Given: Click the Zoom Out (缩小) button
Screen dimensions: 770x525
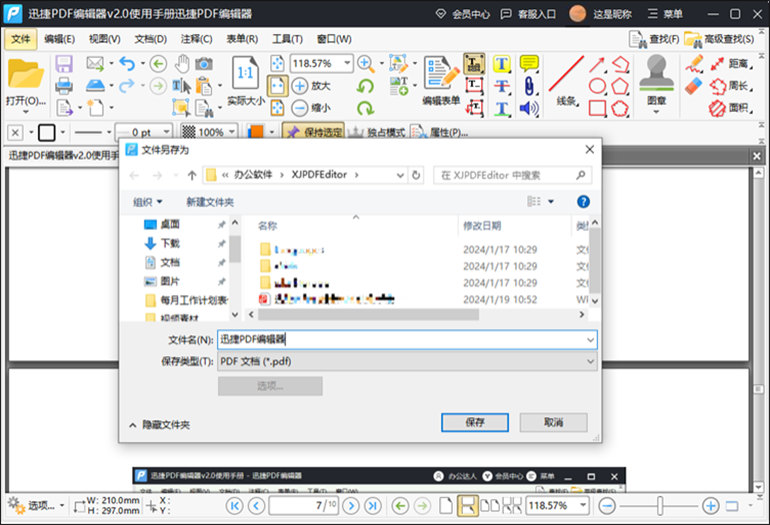Looking at the screenshot, I should [310, 108].
